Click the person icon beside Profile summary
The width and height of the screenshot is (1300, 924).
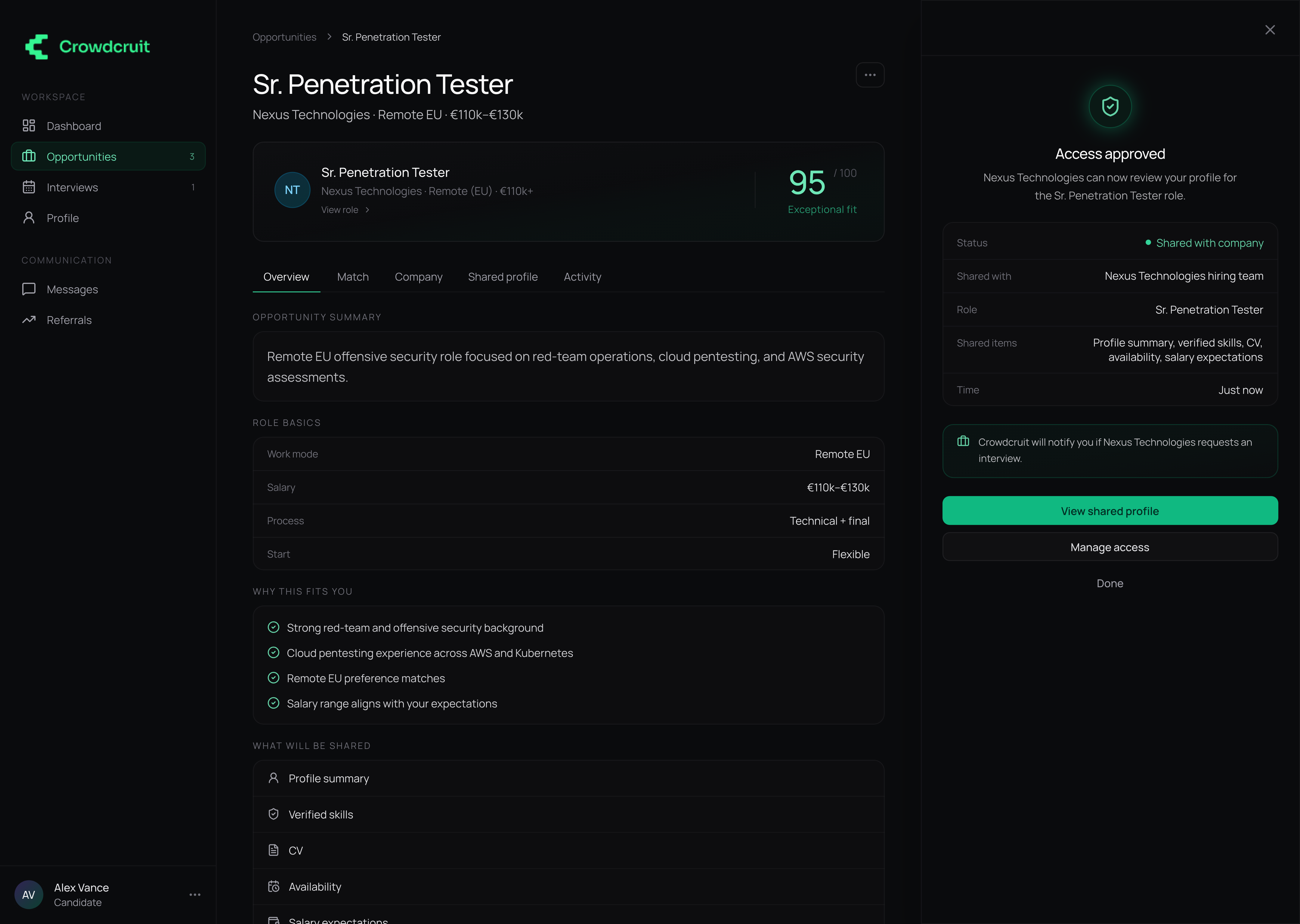tap(274, 778)
